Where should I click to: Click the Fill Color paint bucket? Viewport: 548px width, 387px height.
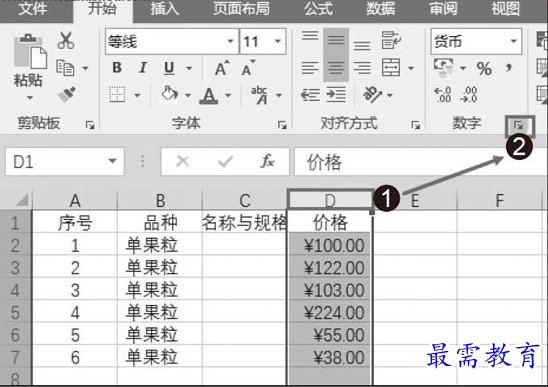pyautogui.click(x=170, y=94)
